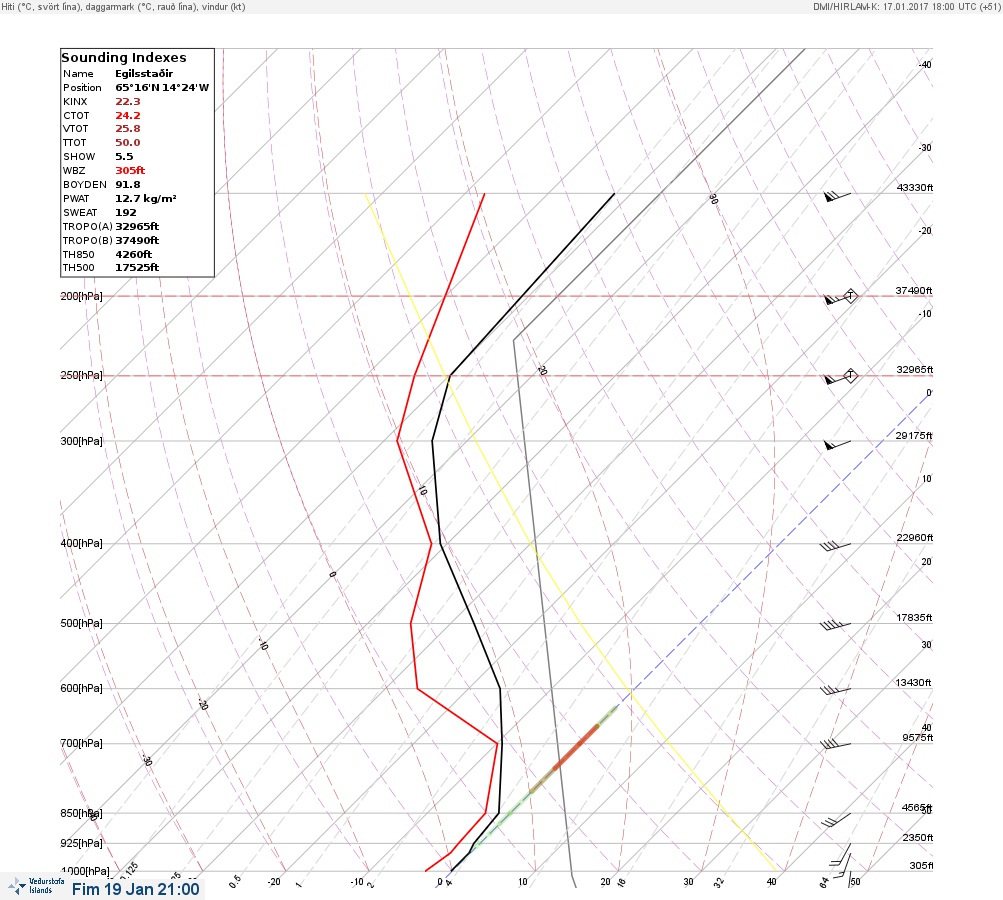Click the 'Sounding Indexes' title
1003x900 pixels.
coord(124,58)
